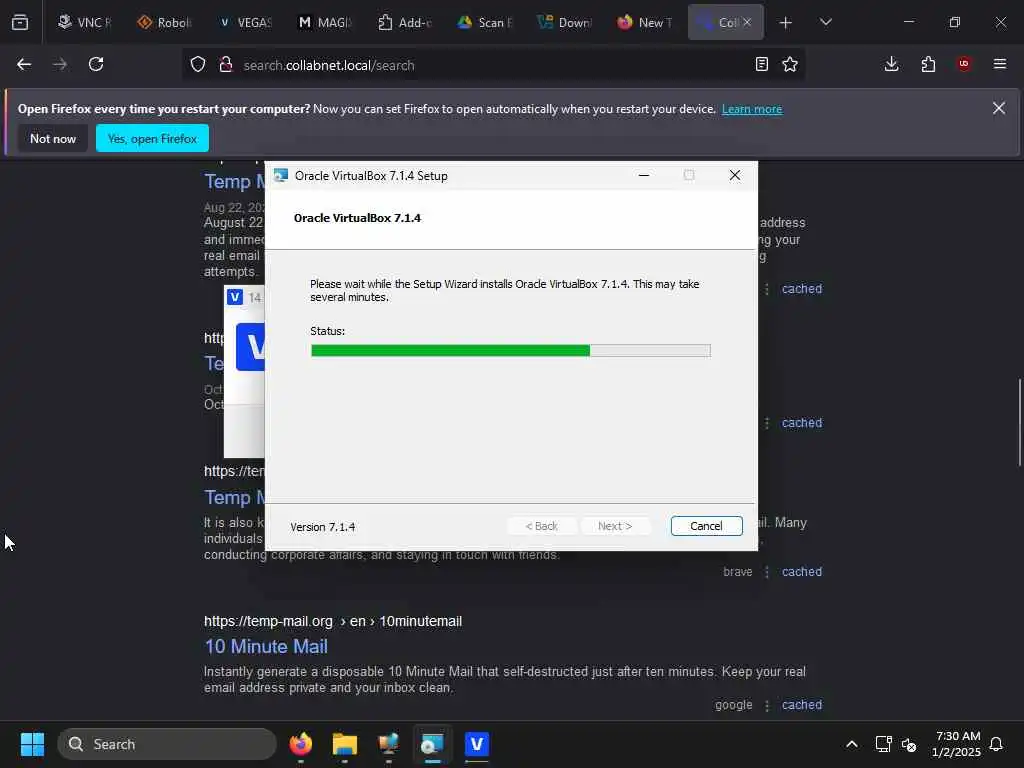This screenshot has width=1024, height=768.
Task: Open the Windows Start menu
Action: coord(32,744)
